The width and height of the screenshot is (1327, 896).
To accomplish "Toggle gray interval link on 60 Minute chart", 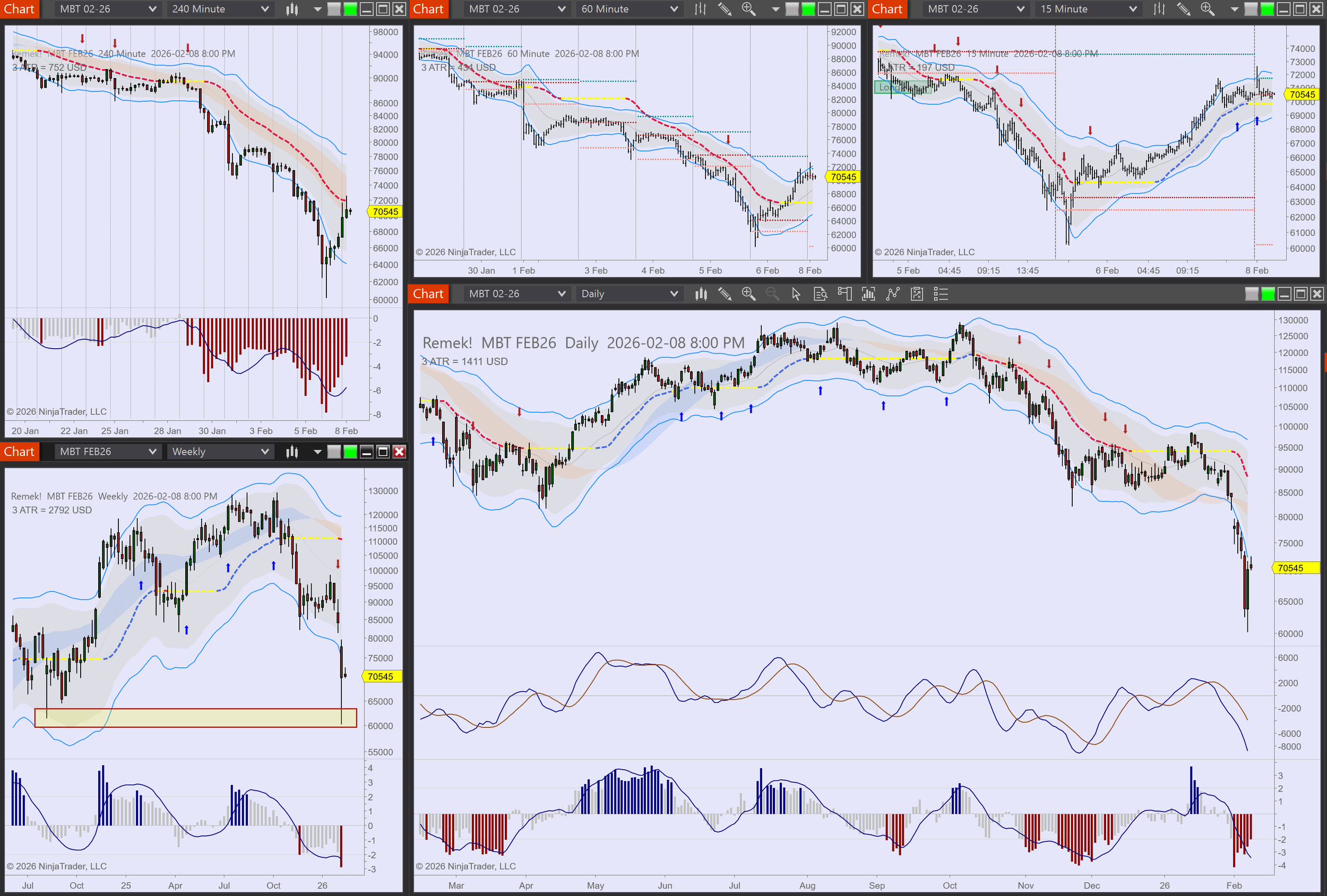I will [792, 9].
